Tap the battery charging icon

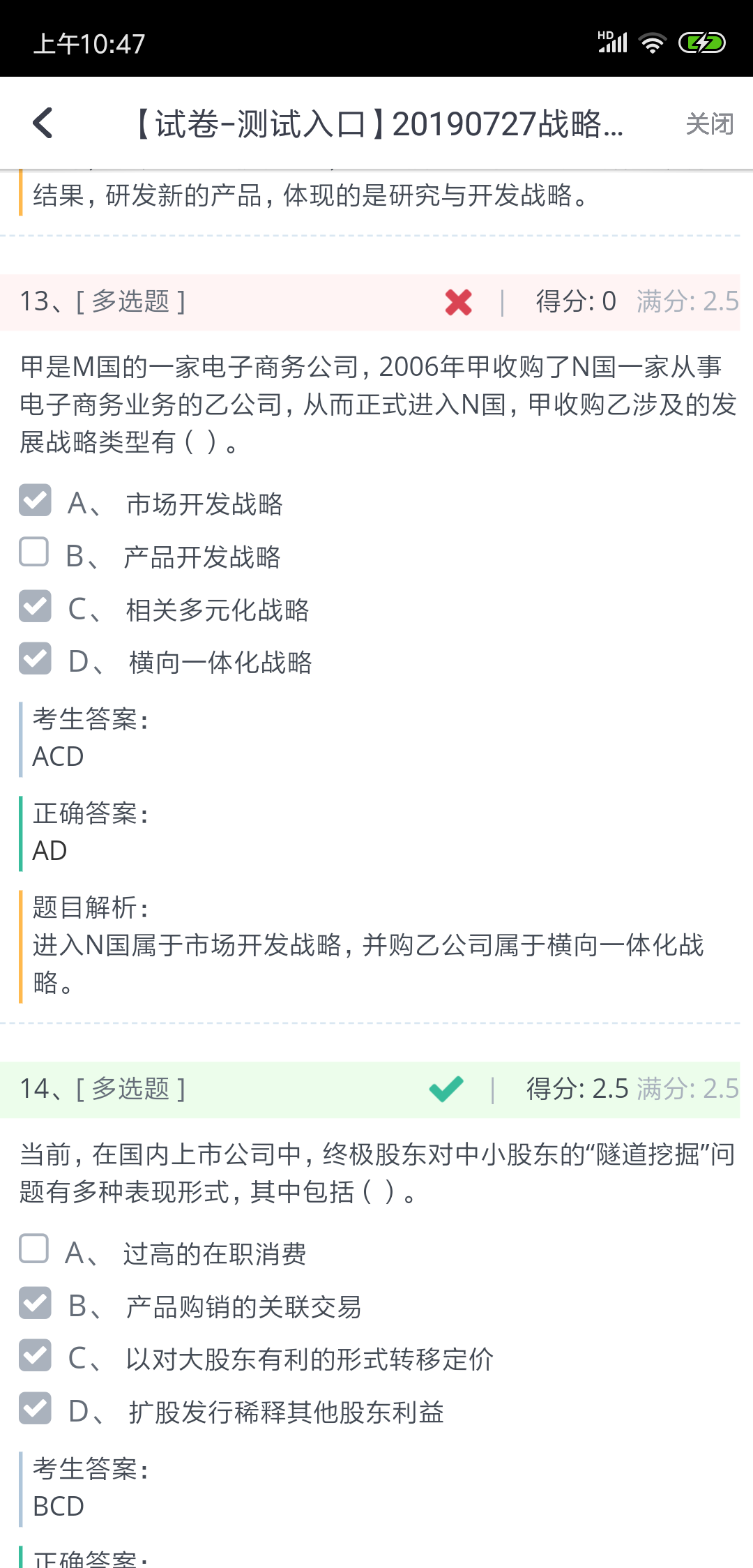coord(702,43)
